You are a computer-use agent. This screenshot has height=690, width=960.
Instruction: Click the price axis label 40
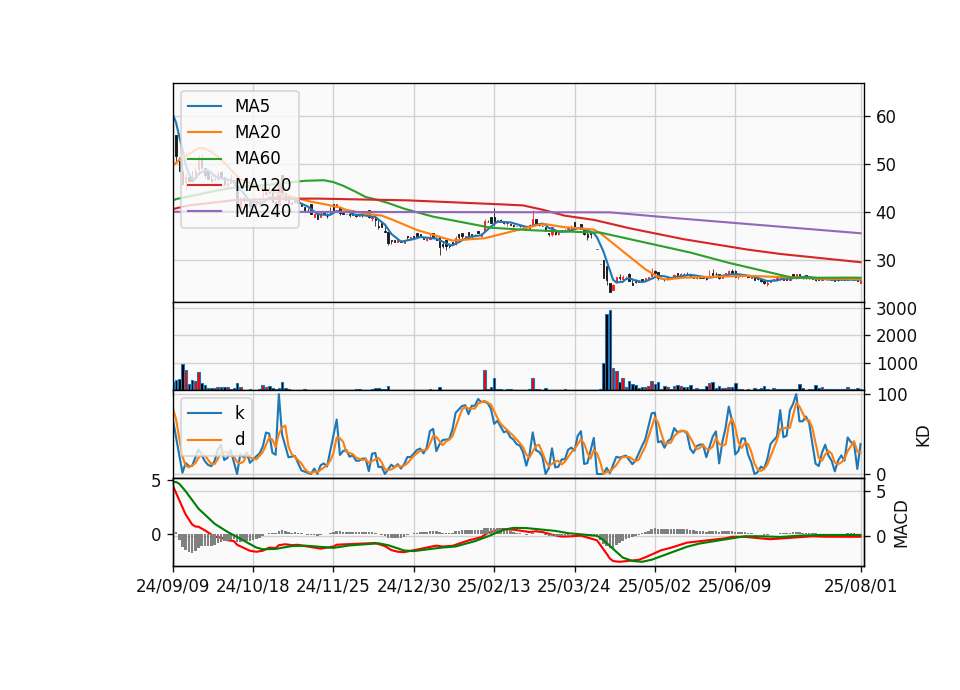click(886, 213)
